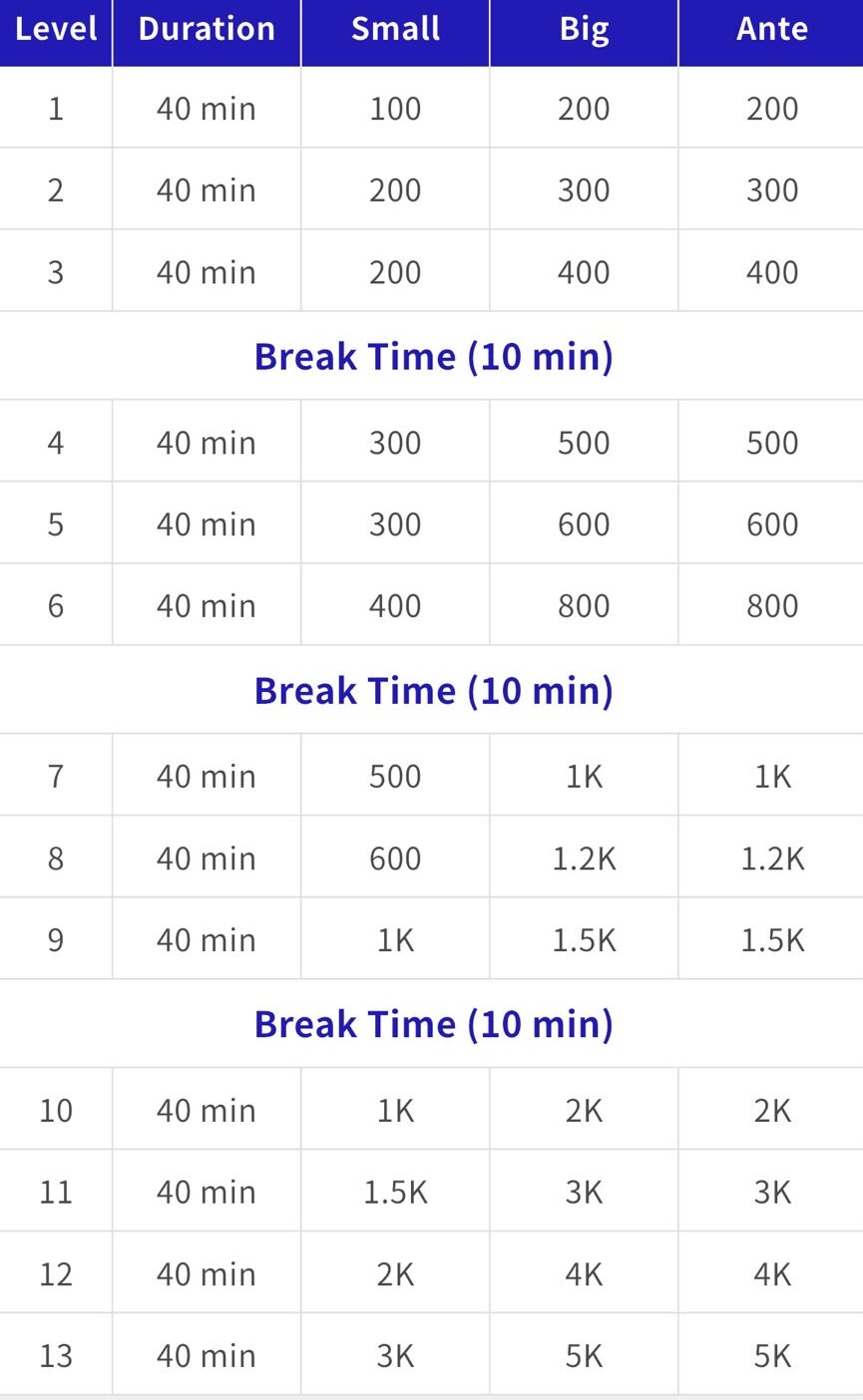Screen dimensions: 863x1400
Task: Click level 11 small blind 1.5K
Action: point(395,1193)
